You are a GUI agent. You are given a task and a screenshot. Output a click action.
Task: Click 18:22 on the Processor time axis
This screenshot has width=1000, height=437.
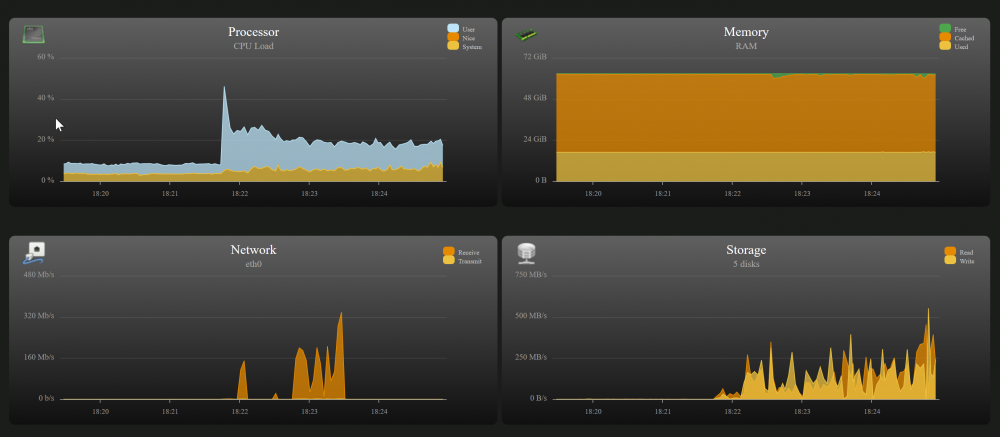tap(240, 194)
